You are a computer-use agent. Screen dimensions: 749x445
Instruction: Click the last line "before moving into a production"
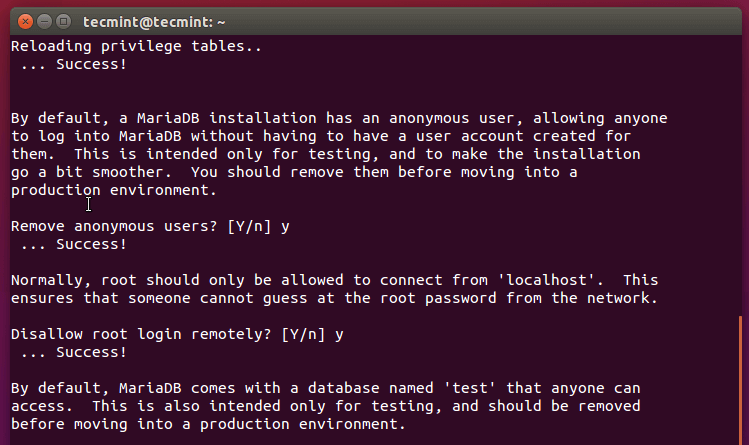click(208, 424)
